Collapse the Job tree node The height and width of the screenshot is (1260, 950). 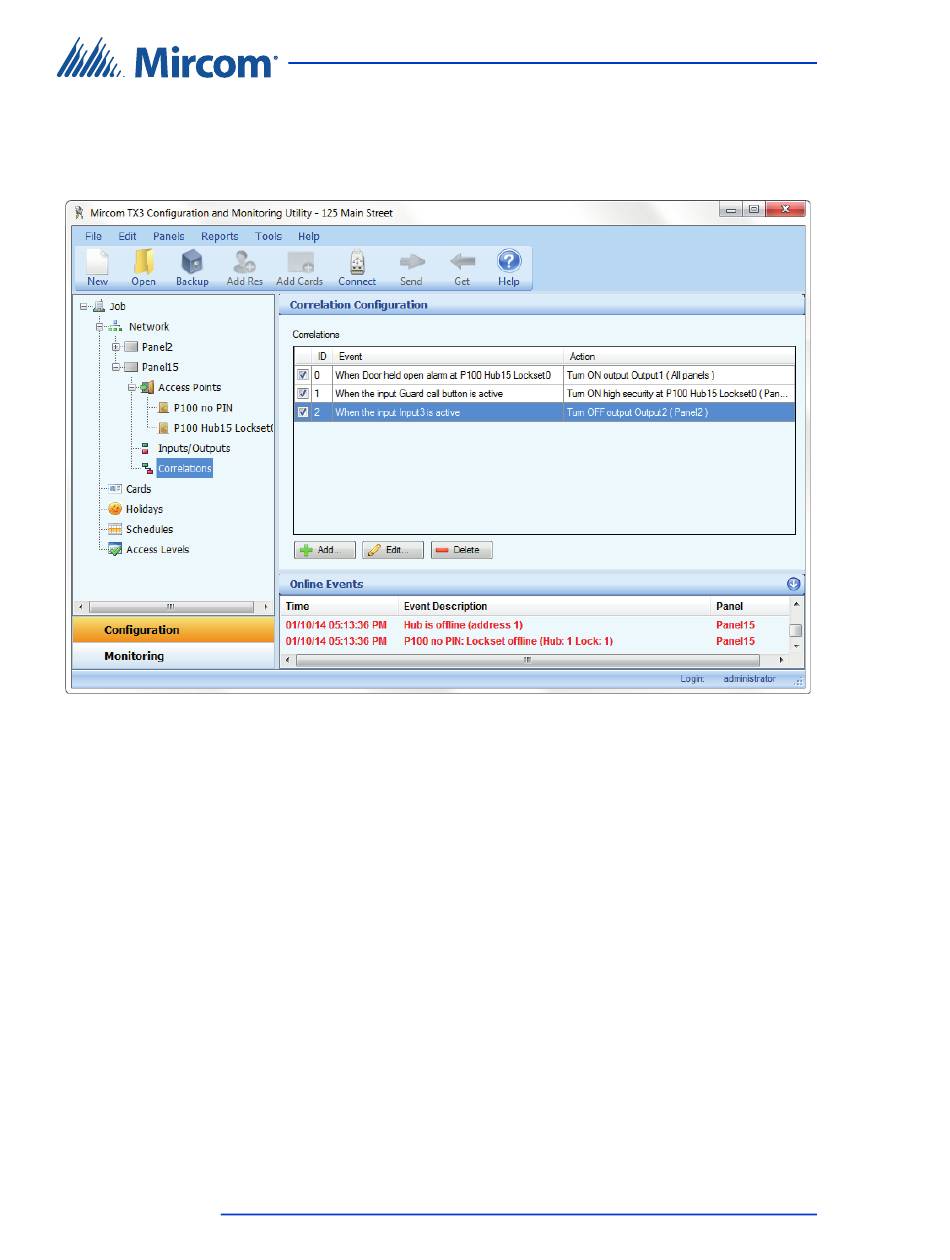(84, 307)
